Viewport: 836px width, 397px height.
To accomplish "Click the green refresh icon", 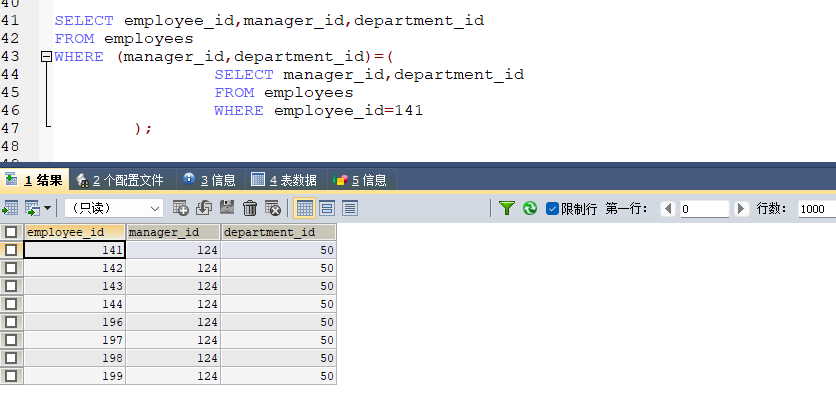I will click(x=530, y=208).
